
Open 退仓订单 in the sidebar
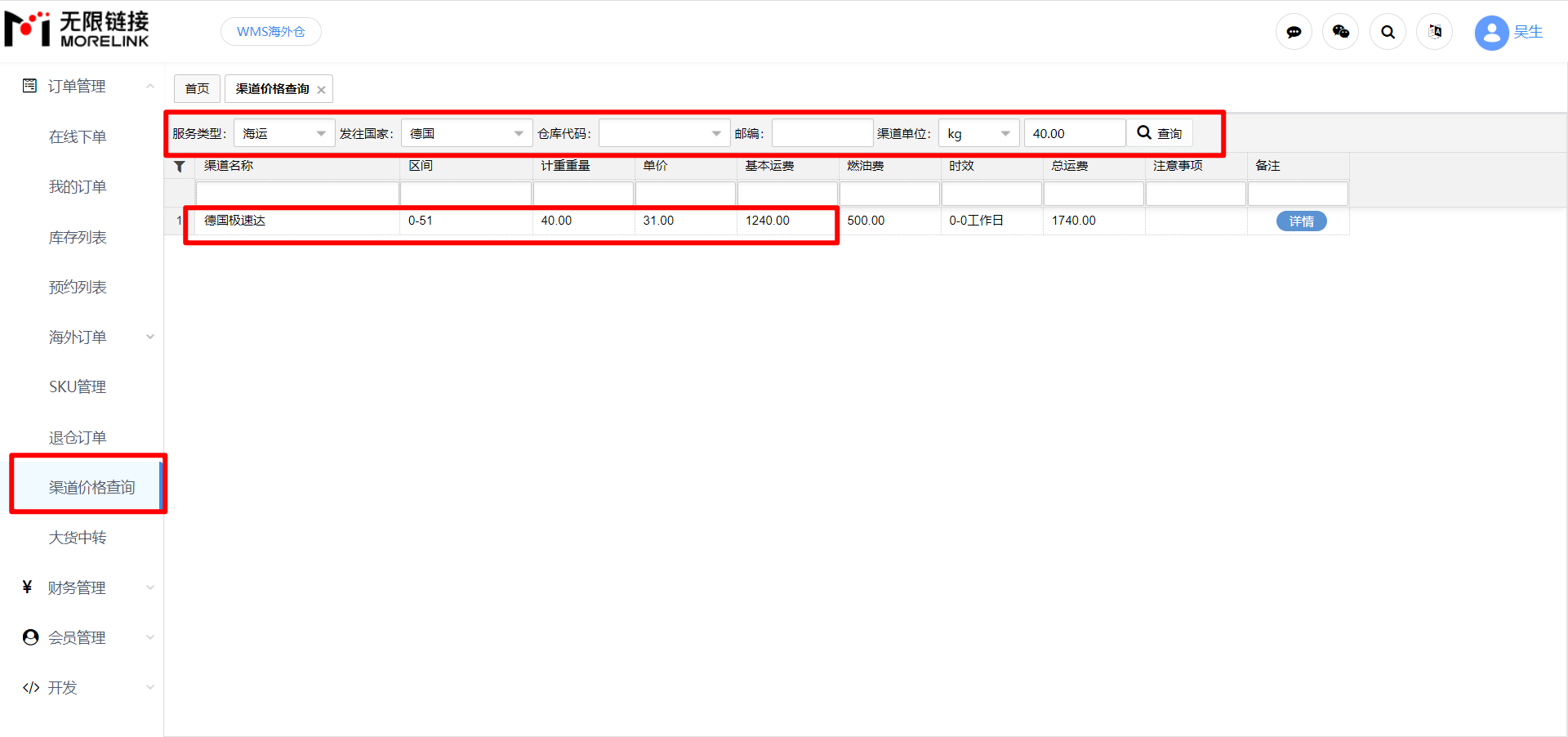(x=78, y=437)
